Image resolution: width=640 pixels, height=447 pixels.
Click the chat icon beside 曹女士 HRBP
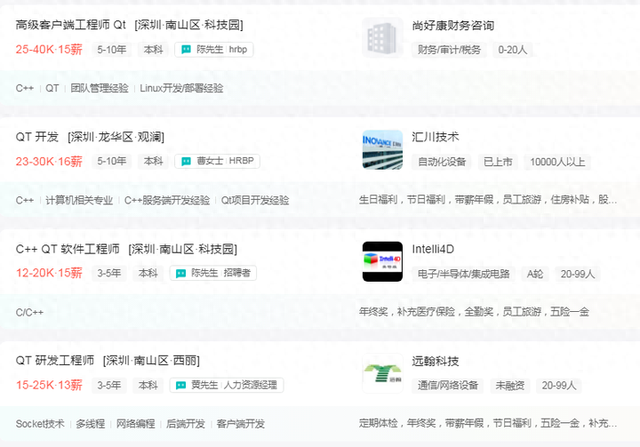[x=186, y=161]
